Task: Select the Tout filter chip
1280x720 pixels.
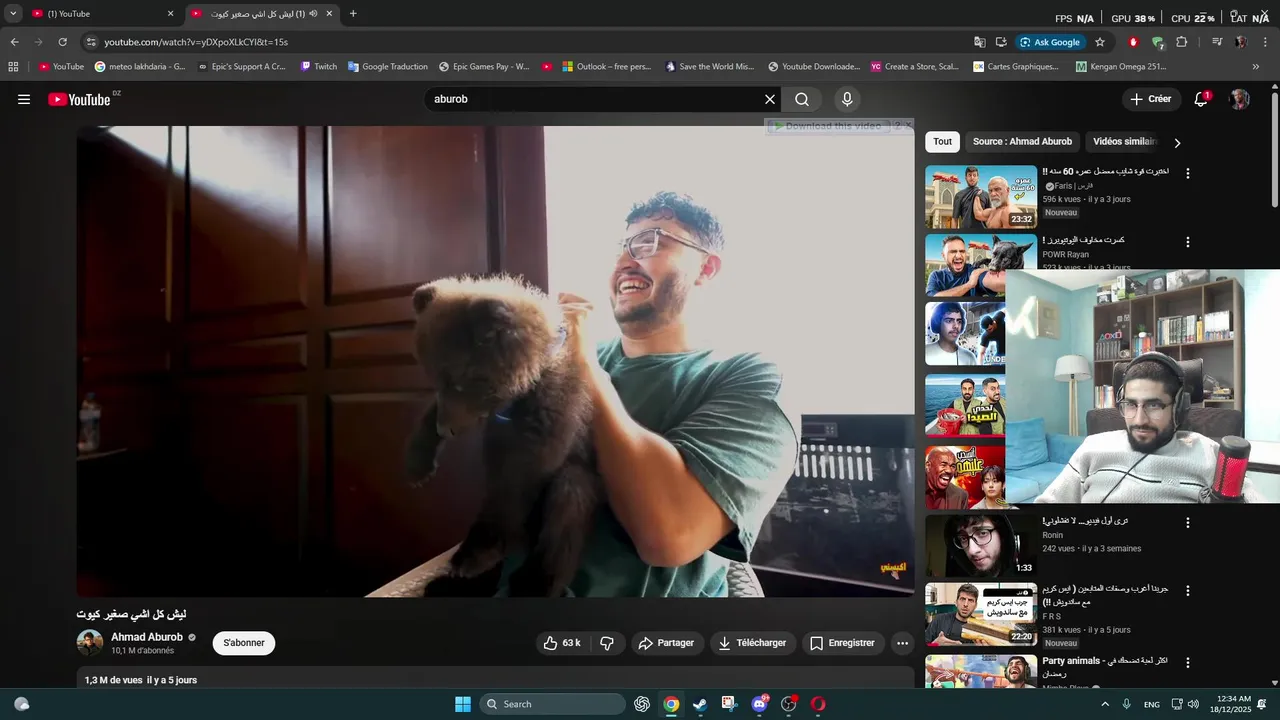Action: pos(942,142)
